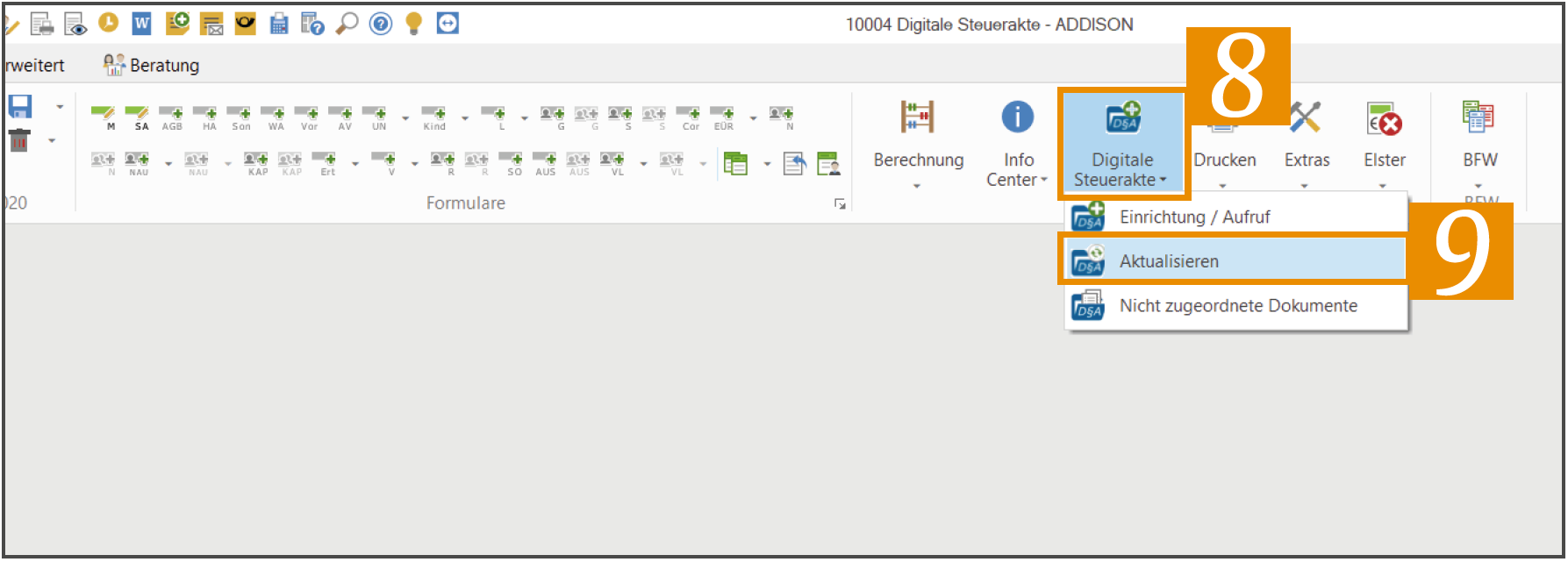
Task: Click the document printer icon
Action: click(41, 24)
